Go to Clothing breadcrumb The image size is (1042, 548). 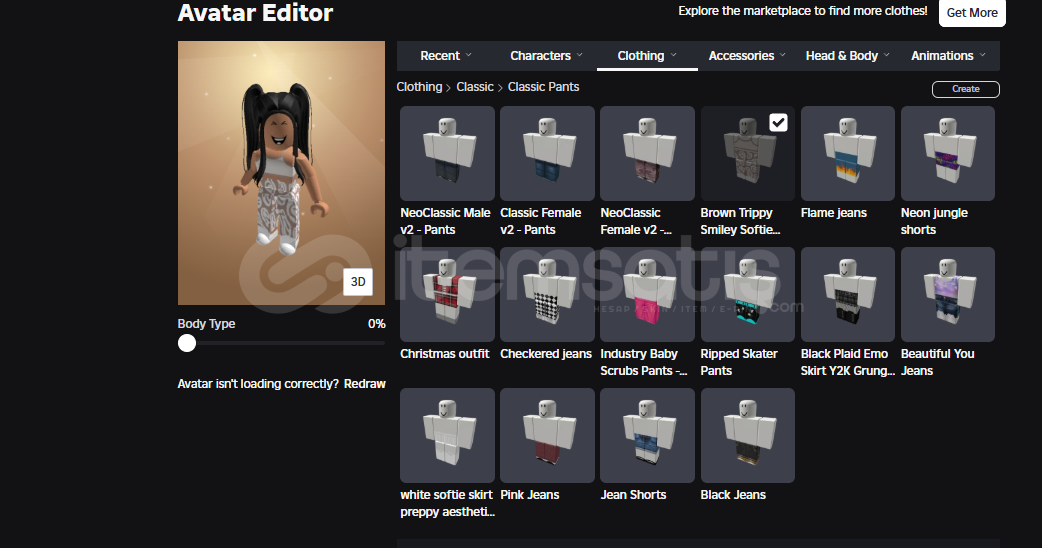coord(419,87)
